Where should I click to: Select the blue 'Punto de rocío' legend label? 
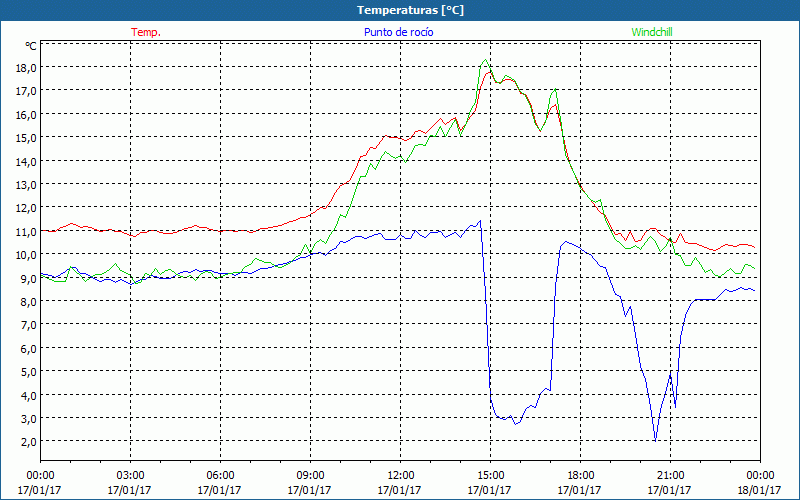tap(398, 32)
